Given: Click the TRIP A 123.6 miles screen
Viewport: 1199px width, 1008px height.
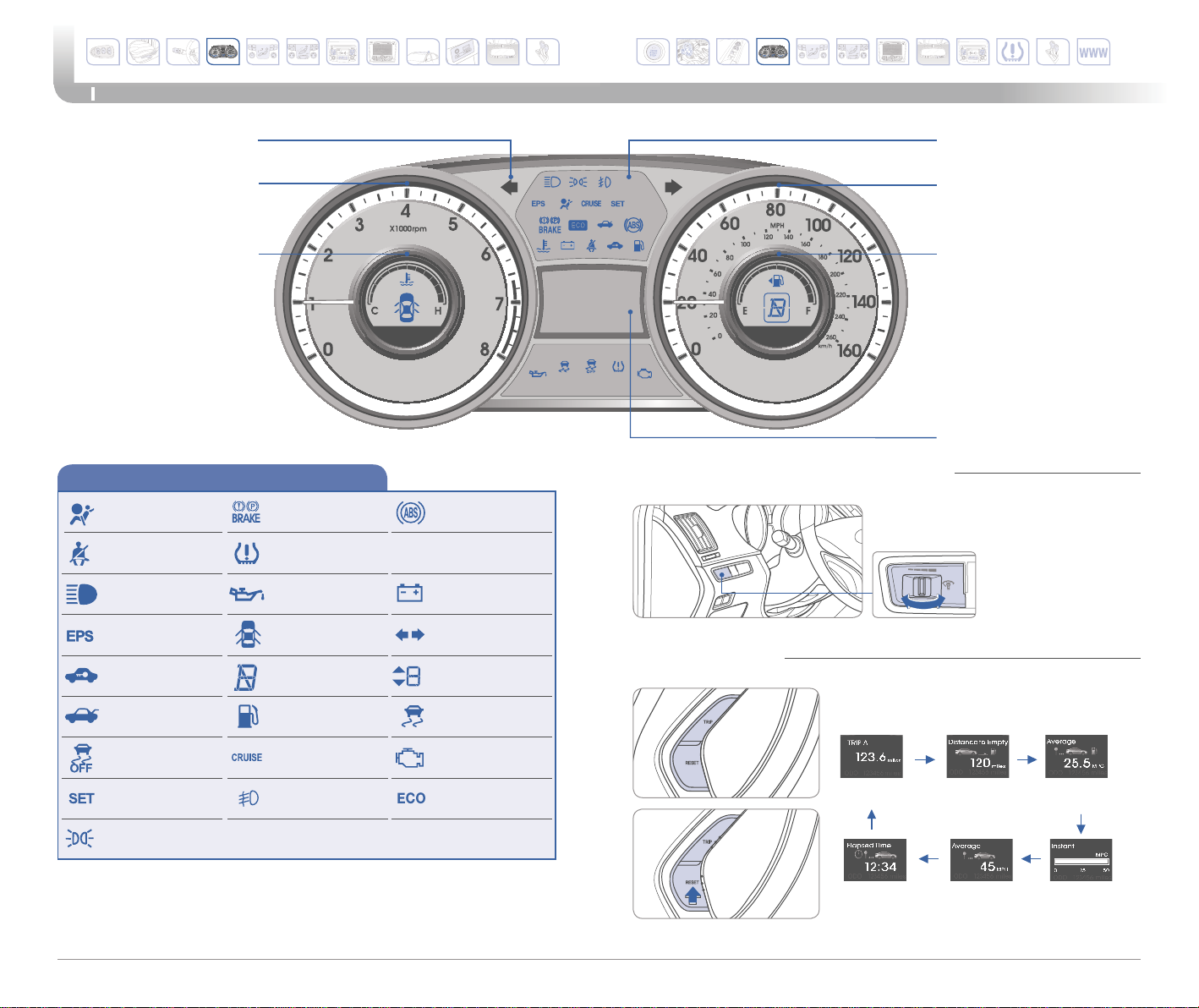Looking at the screenshot, I should point(871,756).
